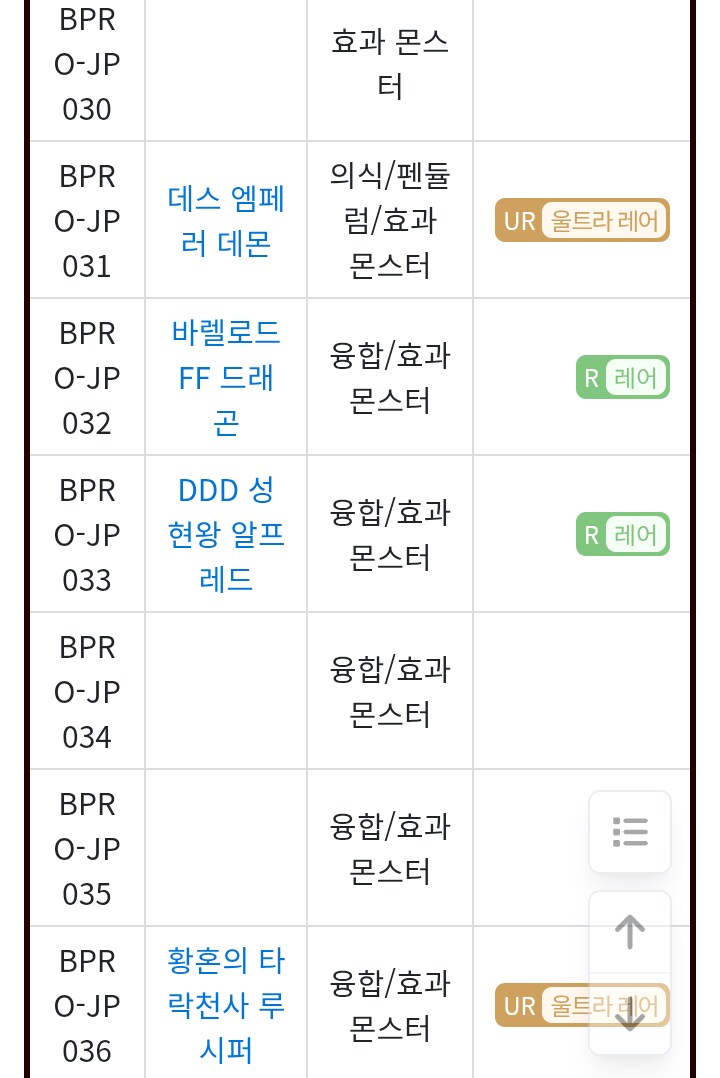Go to 황혼의 타락천사 루시퍼 page

coord(226,1005)
